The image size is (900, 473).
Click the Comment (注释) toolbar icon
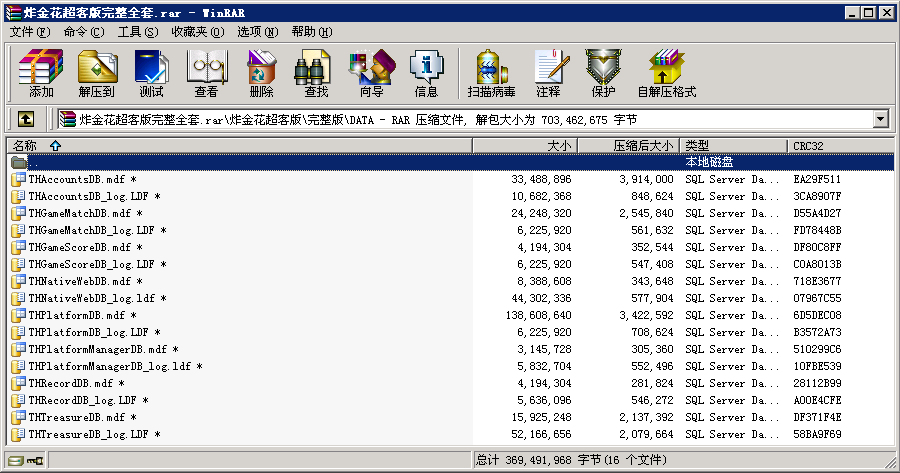pos(548,73)
